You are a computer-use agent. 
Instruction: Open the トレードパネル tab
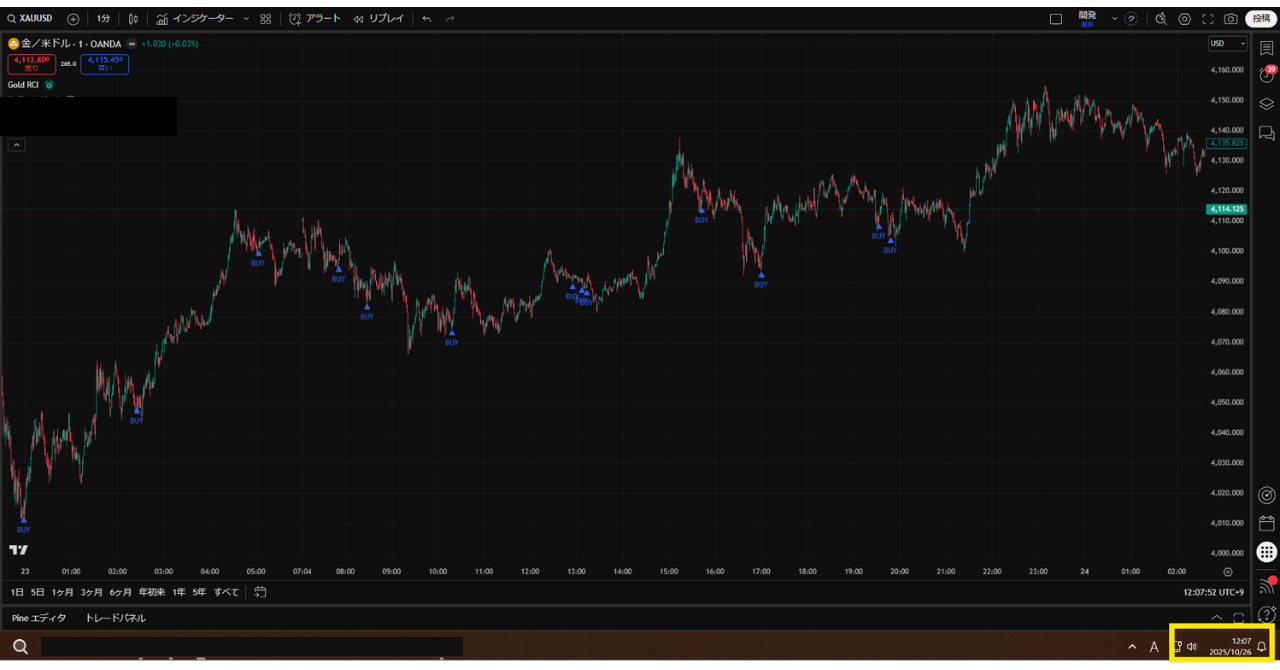(x=115, y=618)
